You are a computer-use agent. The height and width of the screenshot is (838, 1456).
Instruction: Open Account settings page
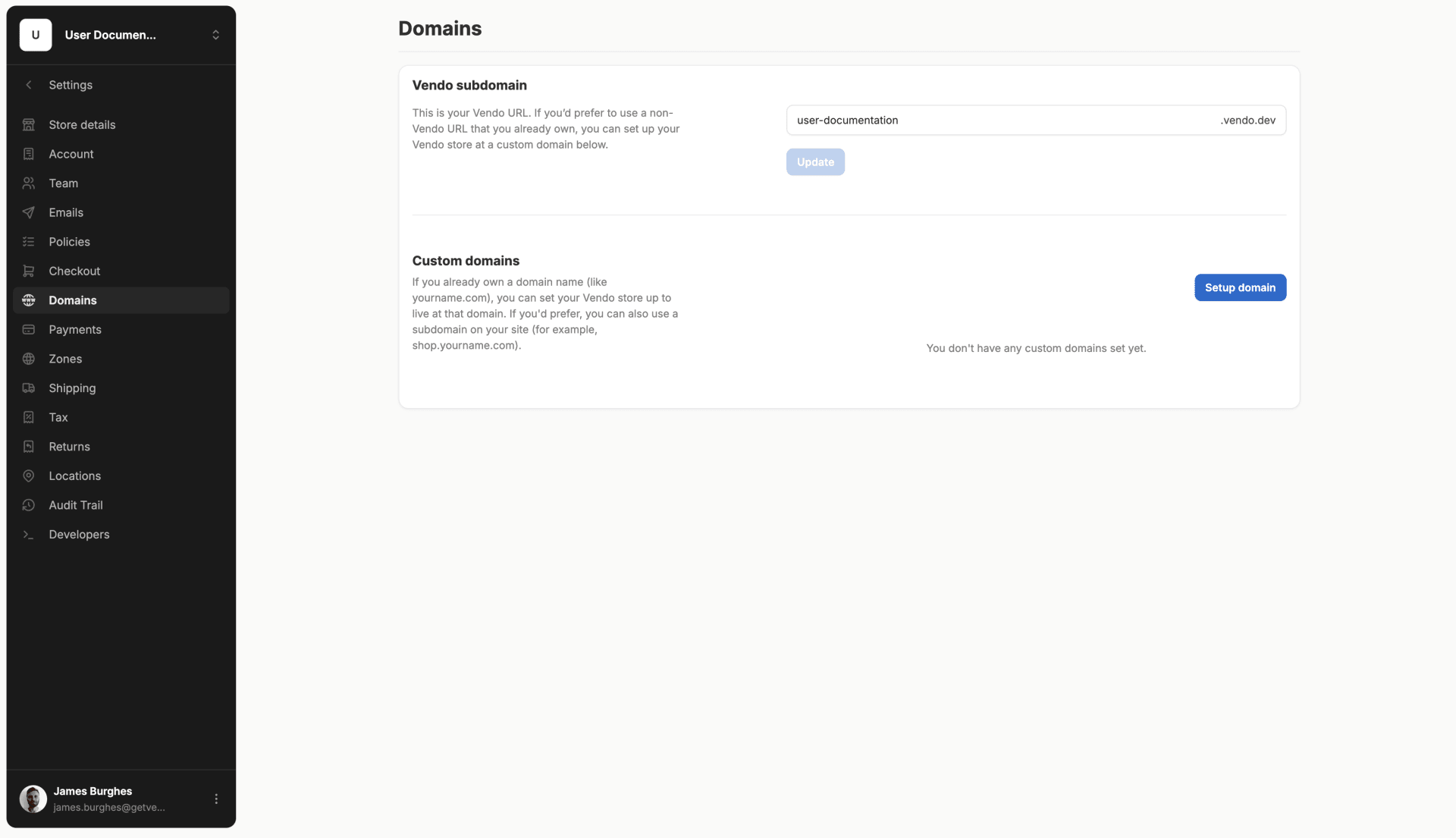(x=121, y=154)
